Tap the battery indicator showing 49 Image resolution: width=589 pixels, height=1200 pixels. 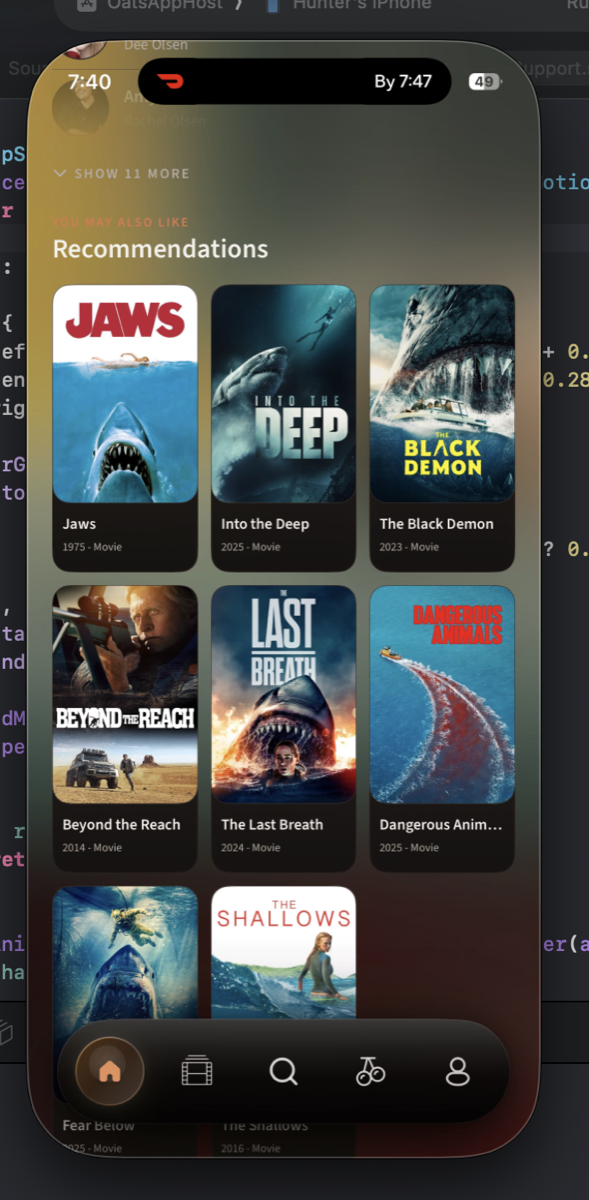point(484,82)
